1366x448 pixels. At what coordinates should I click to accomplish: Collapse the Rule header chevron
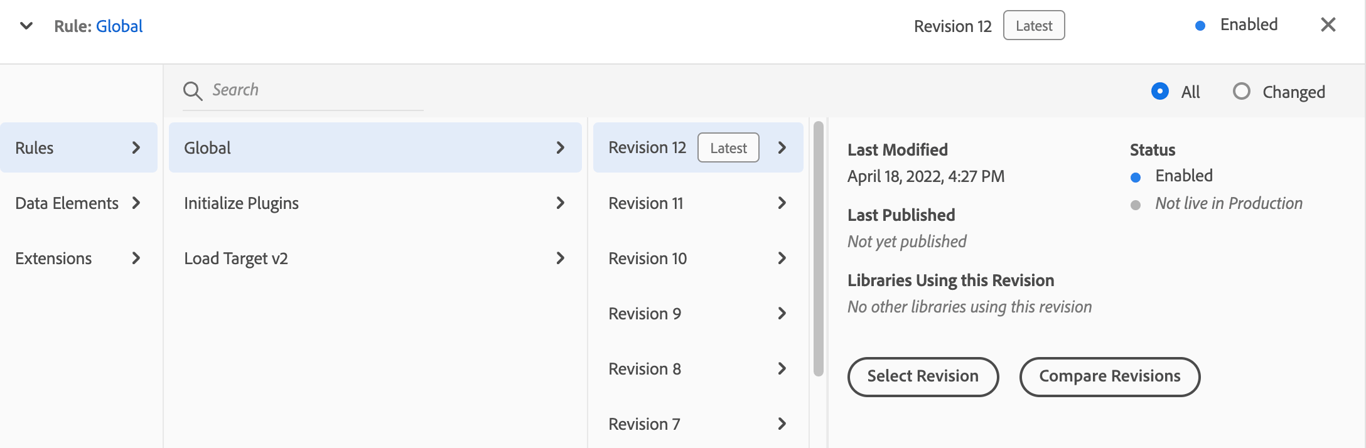point(27,26)
